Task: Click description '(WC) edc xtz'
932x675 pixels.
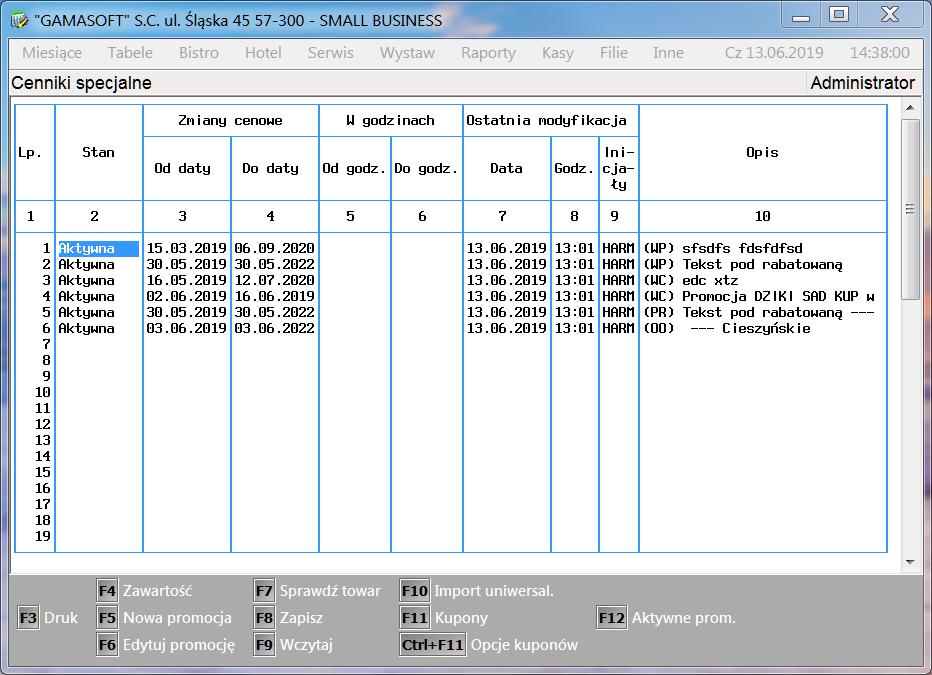Action: coord(691,280)
